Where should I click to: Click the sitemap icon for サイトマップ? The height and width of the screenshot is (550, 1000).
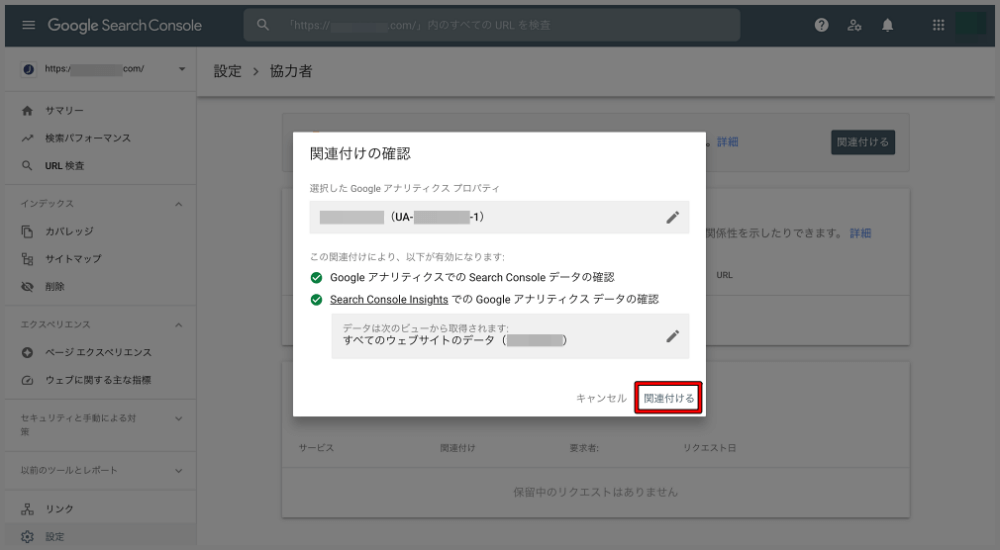click(27, 258)
